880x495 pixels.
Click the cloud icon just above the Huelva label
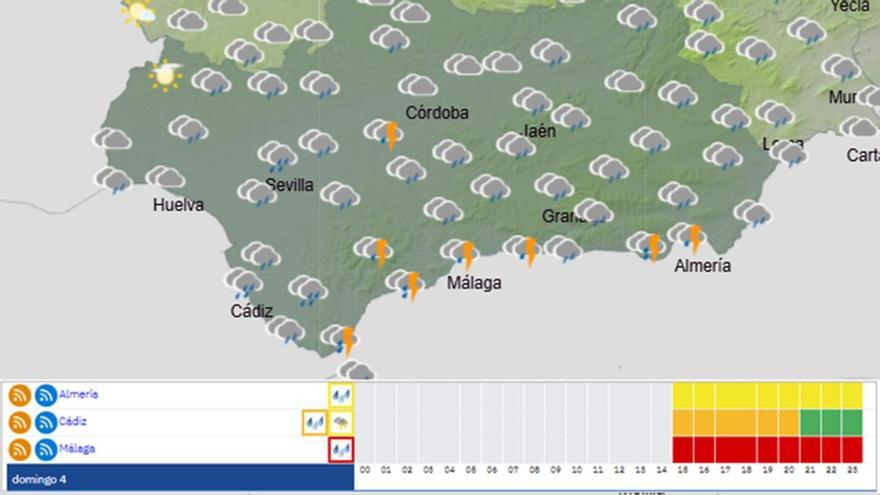(166, 177)
